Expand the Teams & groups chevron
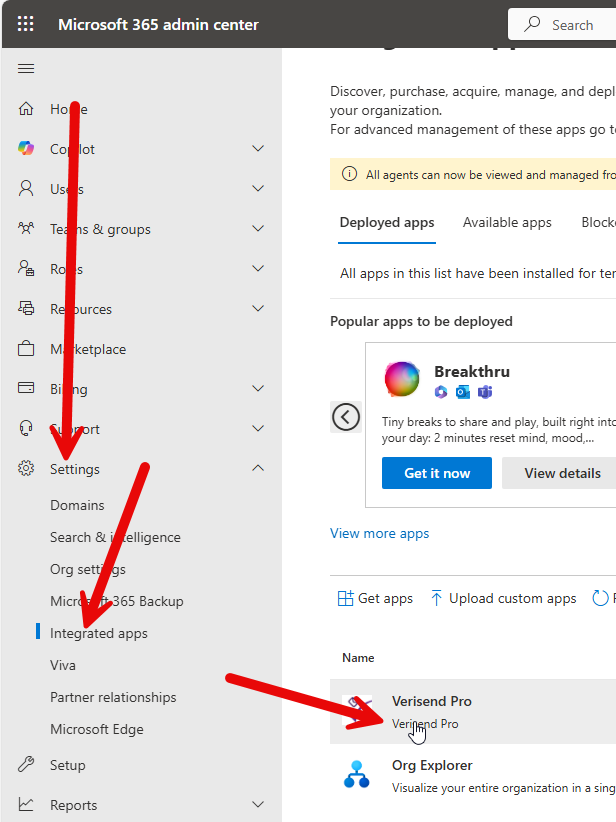616x822 pixels. [x=258, y=228]
